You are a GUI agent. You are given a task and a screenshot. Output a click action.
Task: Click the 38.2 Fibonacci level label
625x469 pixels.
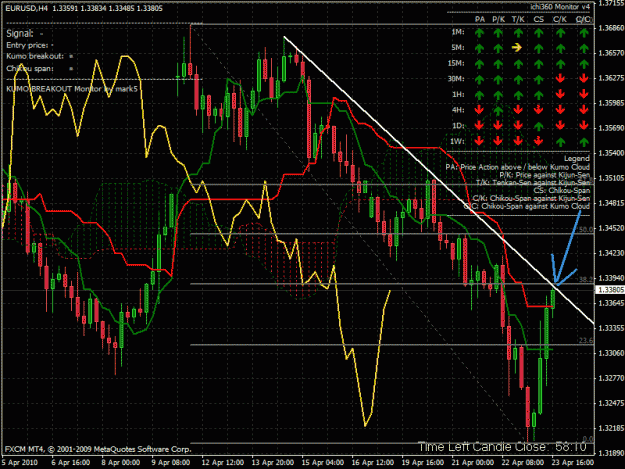click(586, 280)
